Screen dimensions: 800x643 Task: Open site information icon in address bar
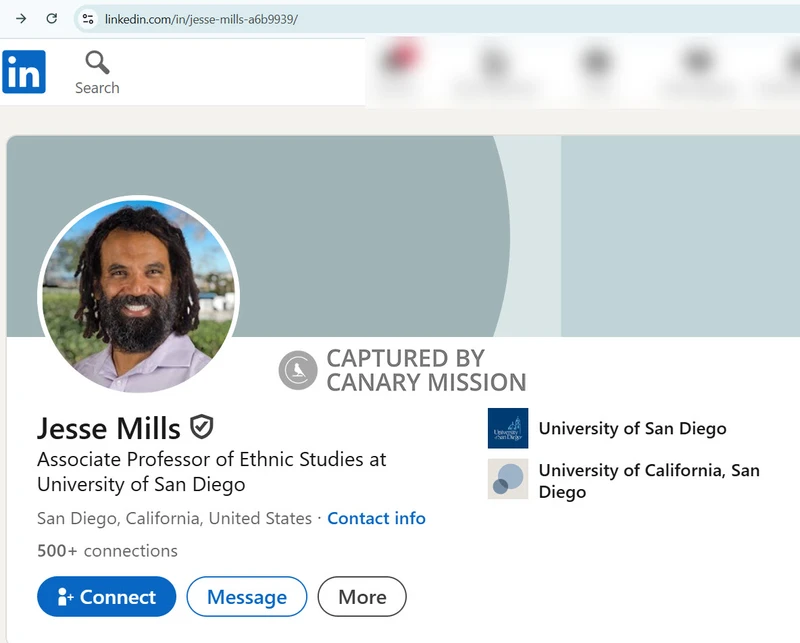coord(88,19)
